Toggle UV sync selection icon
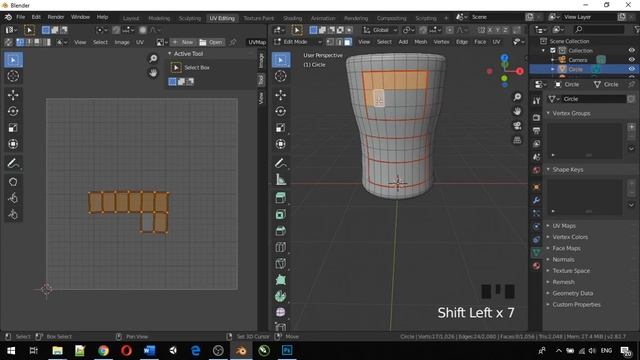The height and width of the screenshot is (360, 640). 9,42
